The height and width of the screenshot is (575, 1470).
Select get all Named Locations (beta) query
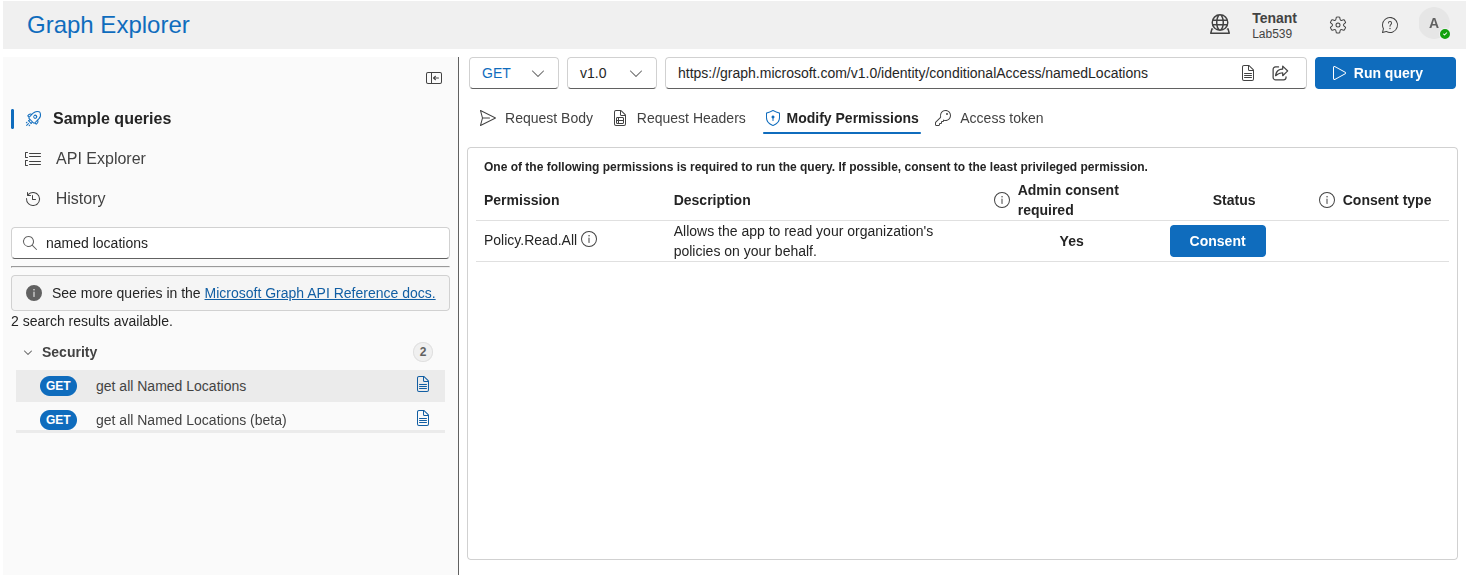click(230, 420)
